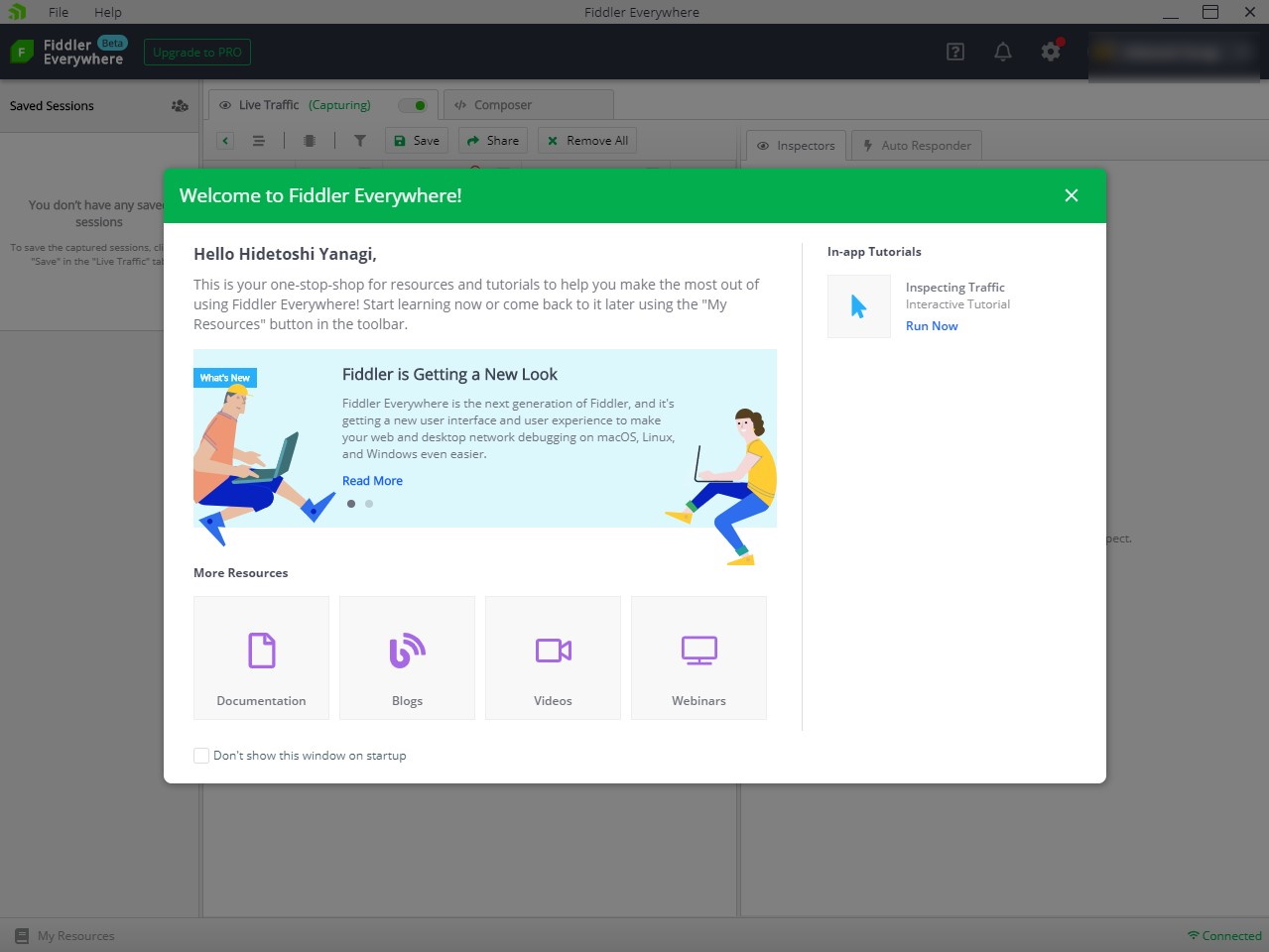
Task: Click the Share button in toolbar
Action: click(493, 141)
